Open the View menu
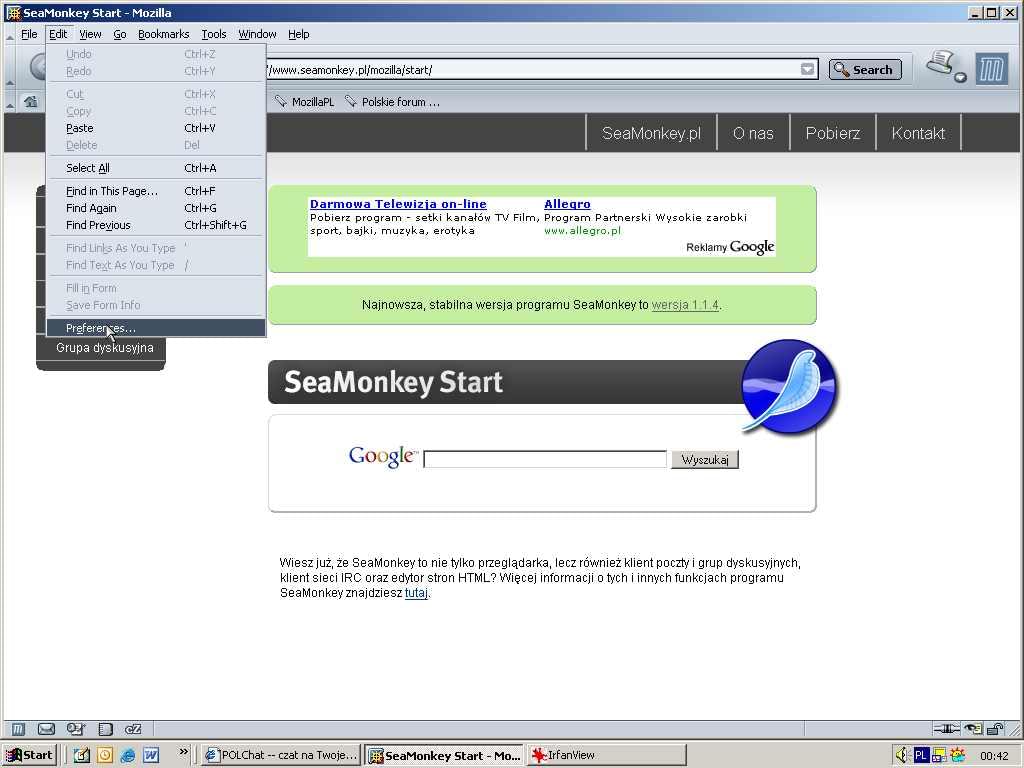The width and height of the screenshot is (1024, 768). [x=90, y=34]
